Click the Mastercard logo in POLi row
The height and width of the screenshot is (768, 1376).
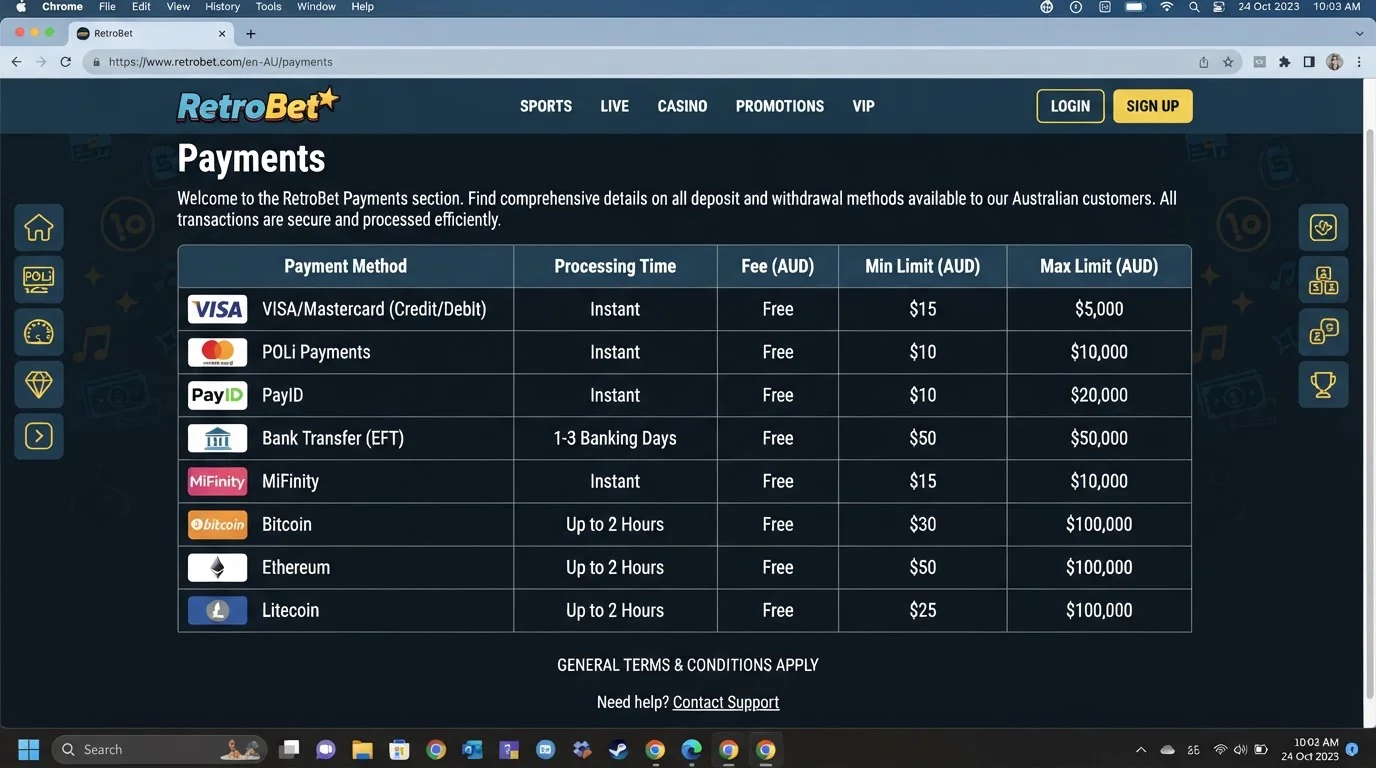(217, 352)
